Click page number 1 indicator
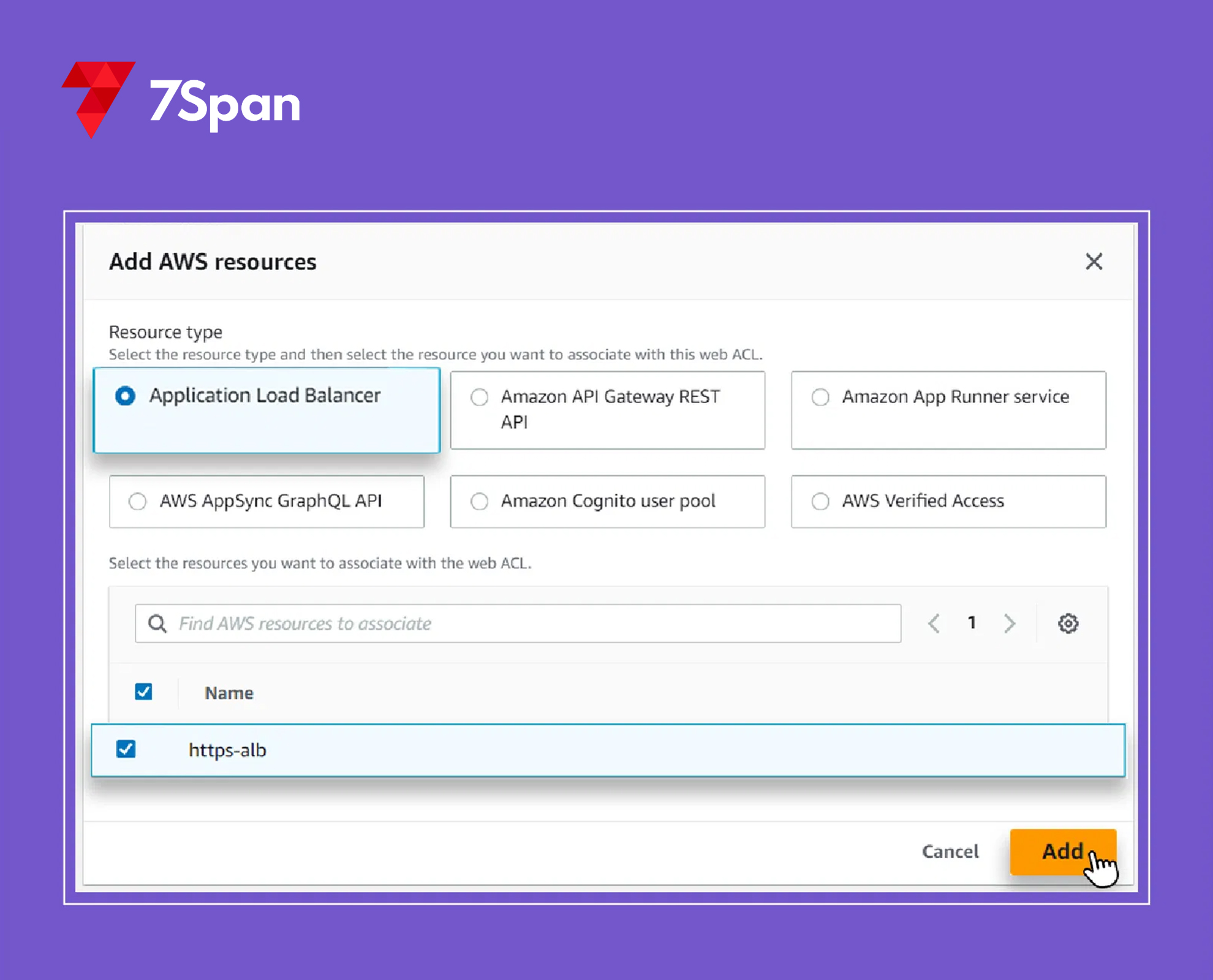The width and height of the screenshot is (1213, 980). (x=972, y=623)
